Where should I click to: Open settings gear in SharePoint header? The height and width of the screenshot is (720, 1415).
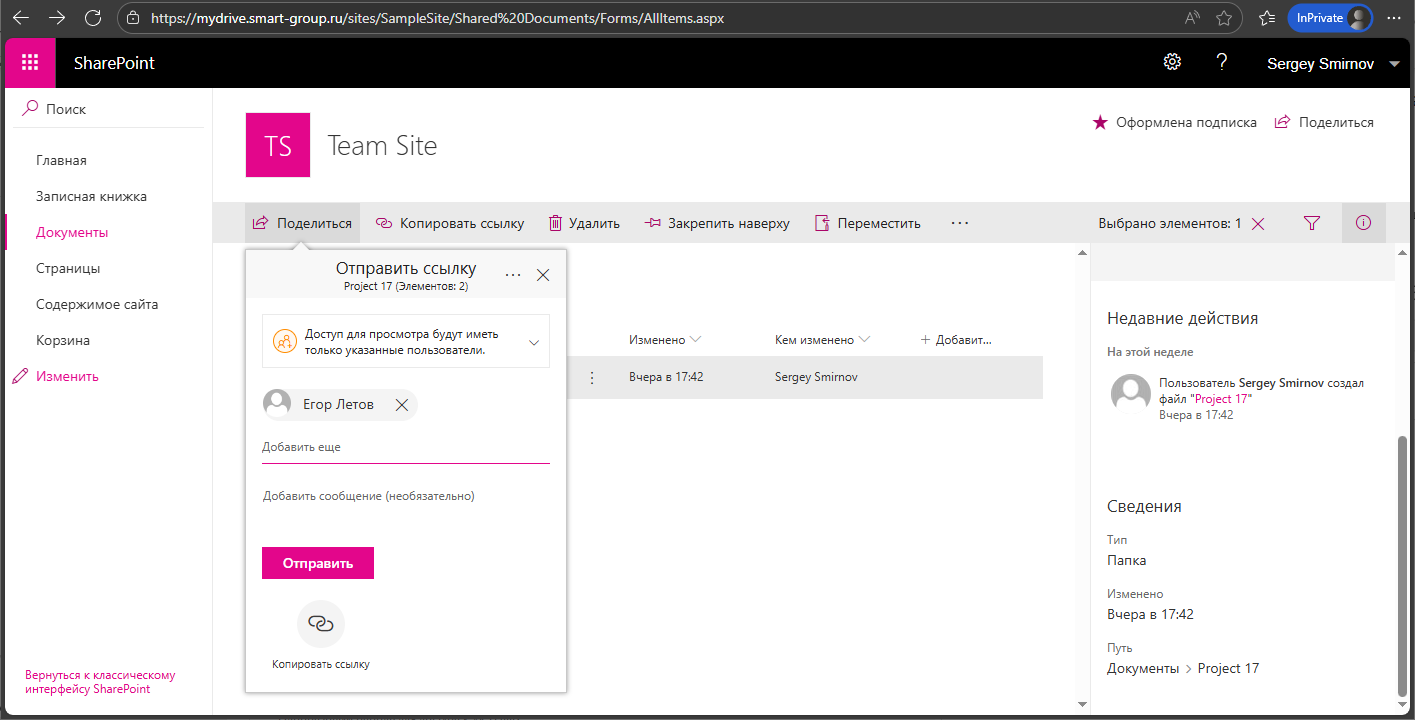pyautogui.click(x=1172, y=62)
